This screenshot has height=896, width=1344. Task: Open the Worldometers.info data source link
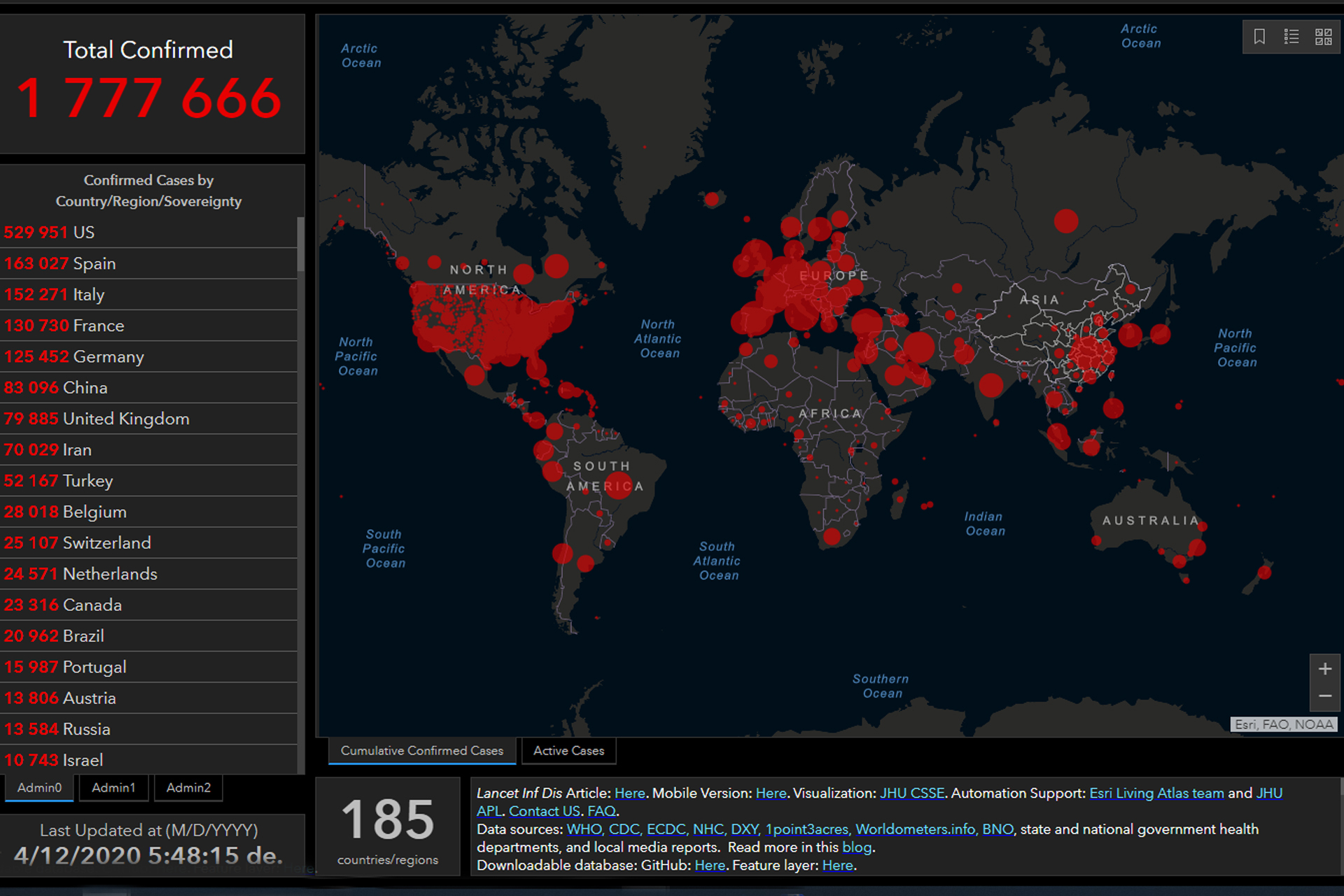tap(915, 829)
